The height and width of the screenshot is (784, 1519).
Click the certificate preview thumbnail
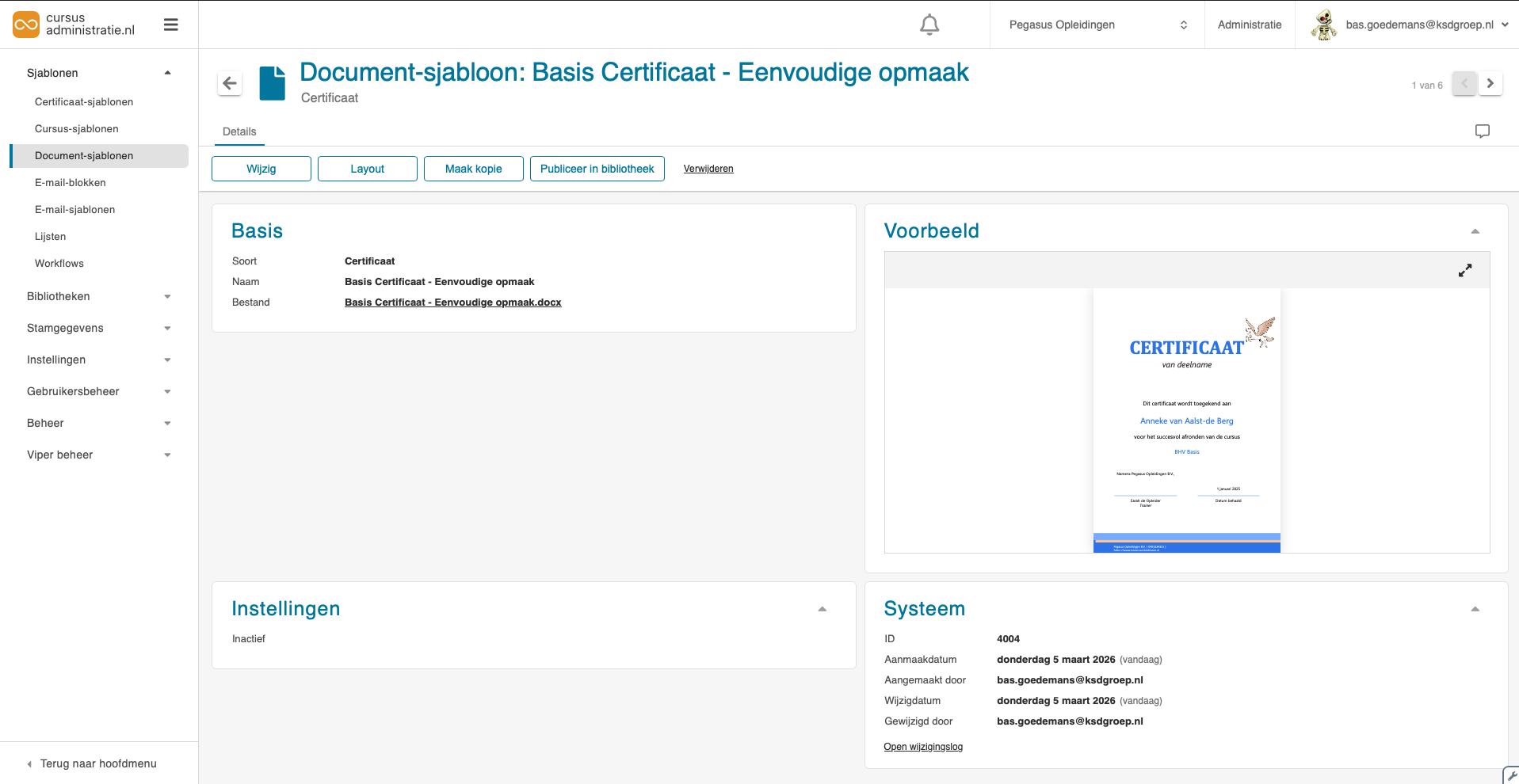pos(1186,420)
